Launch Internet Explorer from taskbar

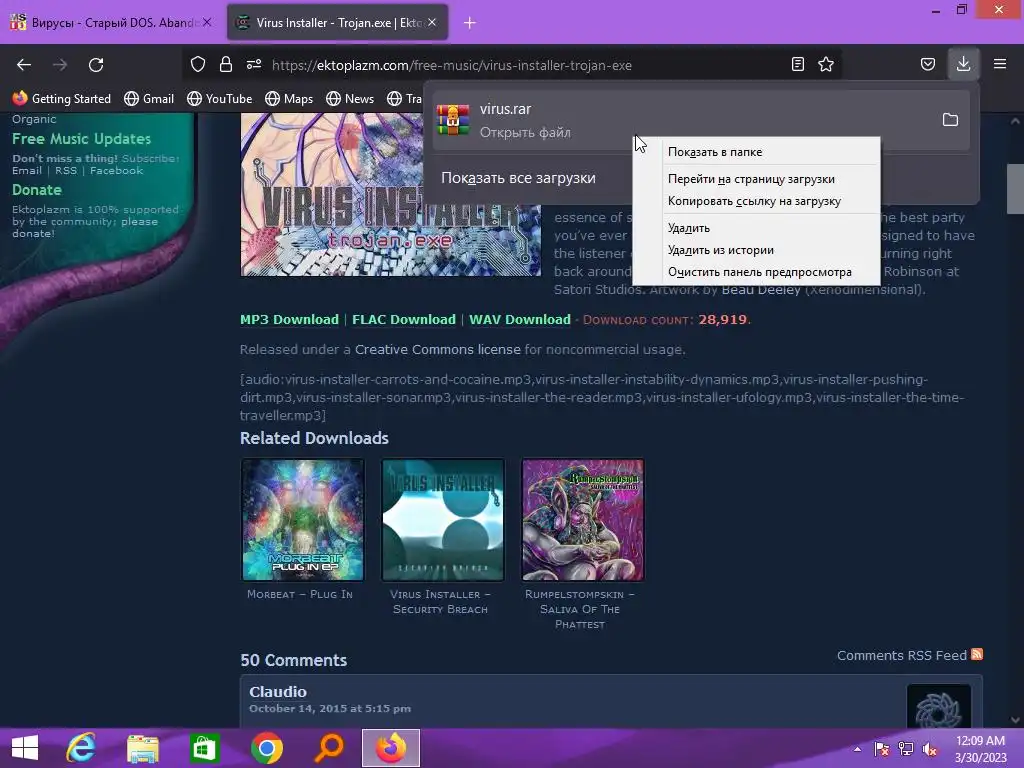point(81,748)
